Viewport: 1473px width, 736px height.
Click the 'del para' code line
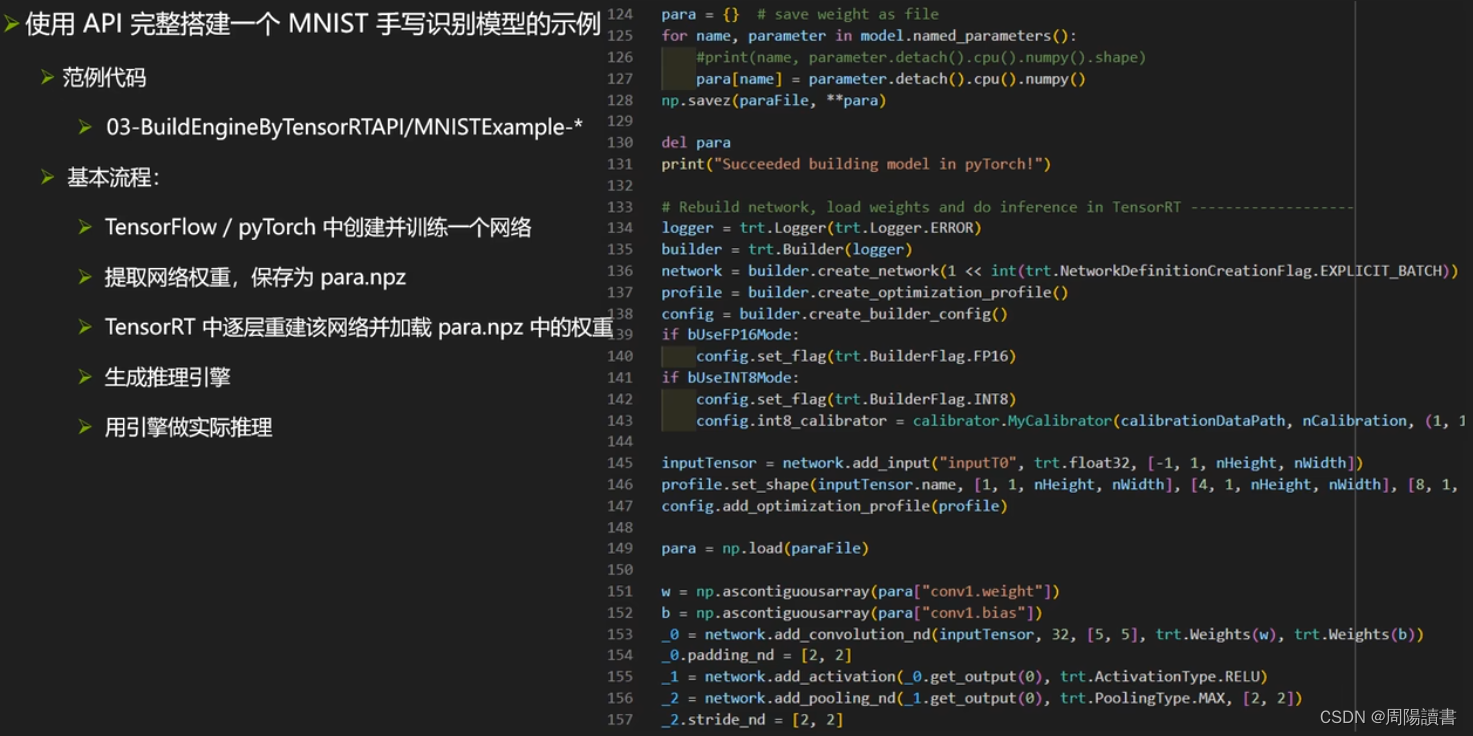(x=696, y=142)
